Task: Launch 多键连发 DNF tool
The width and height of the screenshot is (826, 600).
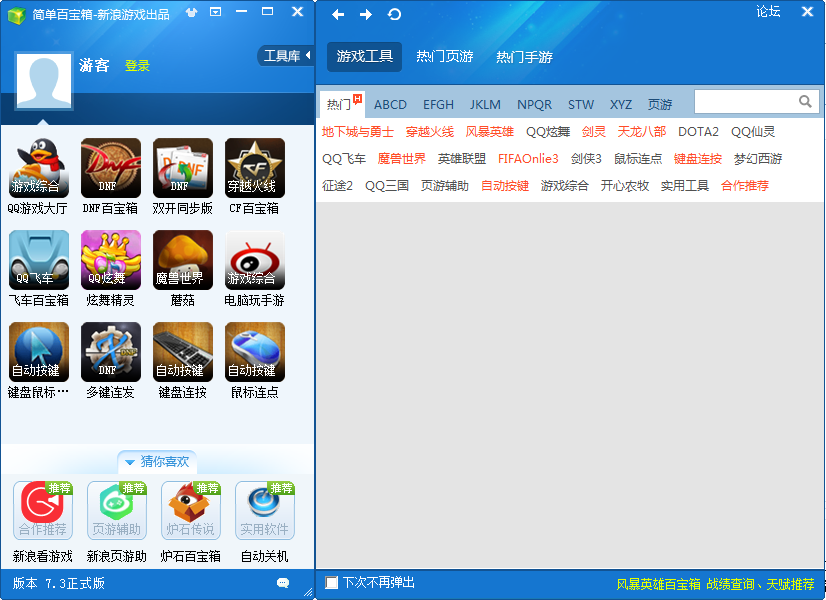Action: point(111,352)
